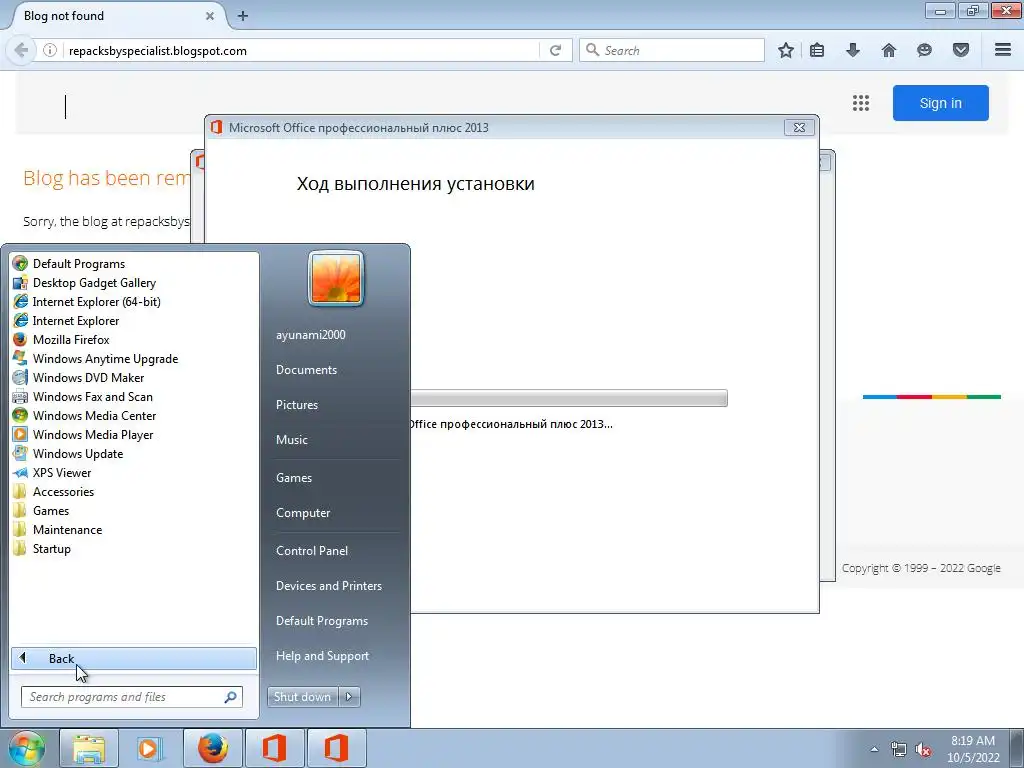Click the Shut down button

[302, 697]
